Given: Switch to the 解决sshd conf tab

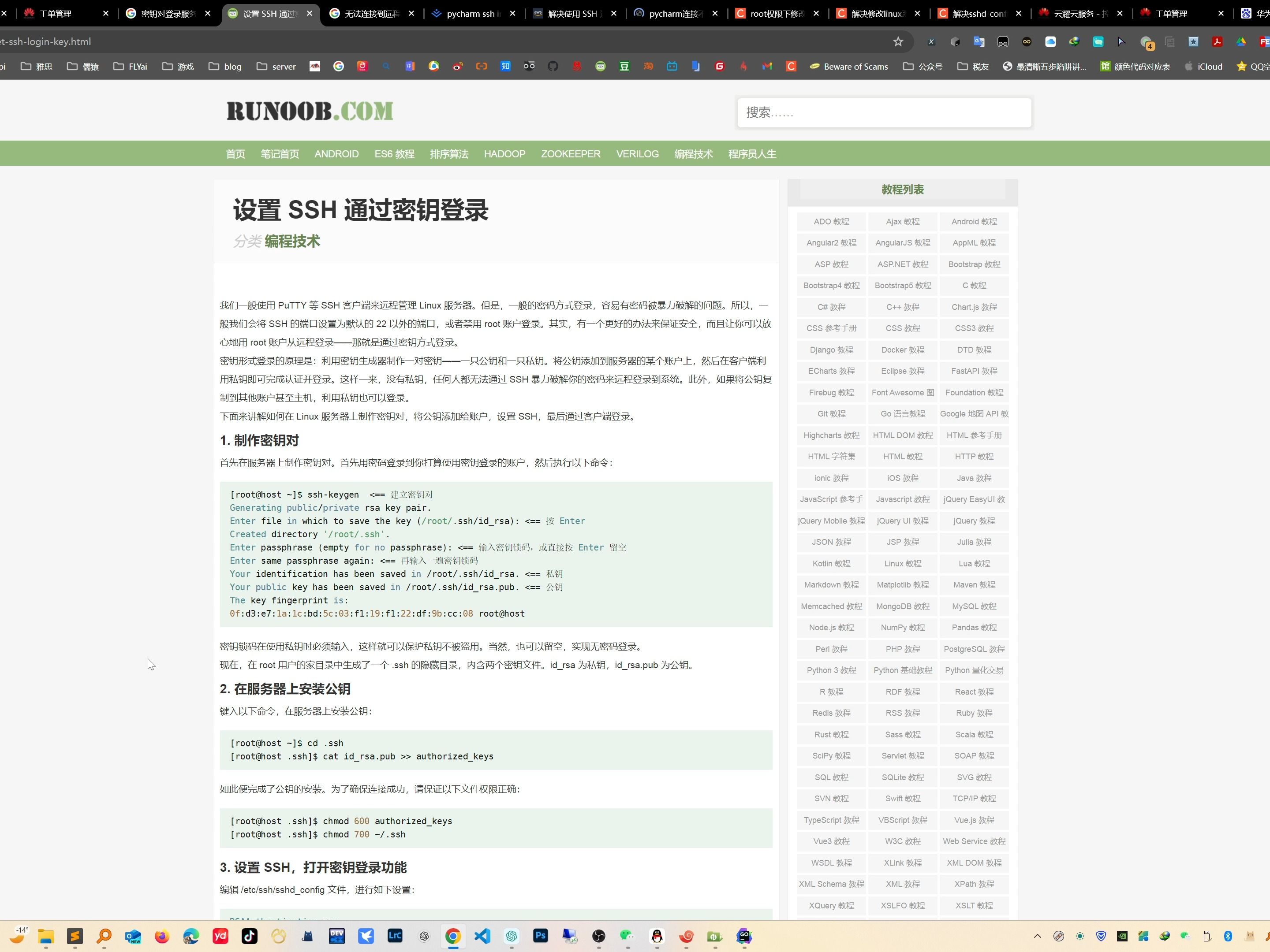Looking at the screenshot, I should (979, 13).
